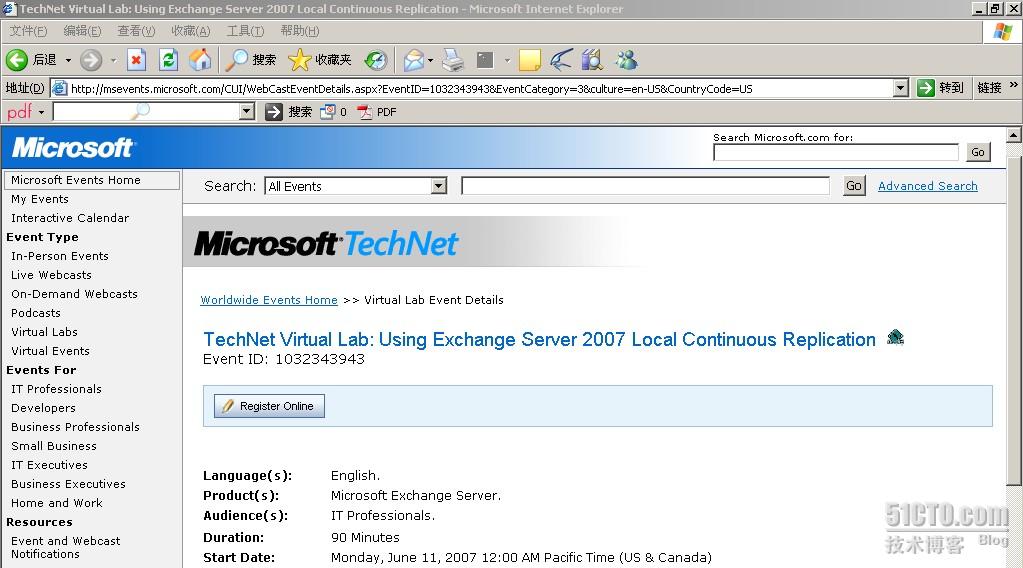Click the pdf toolbar 搜索 arrow button

[x=288, y=112]
